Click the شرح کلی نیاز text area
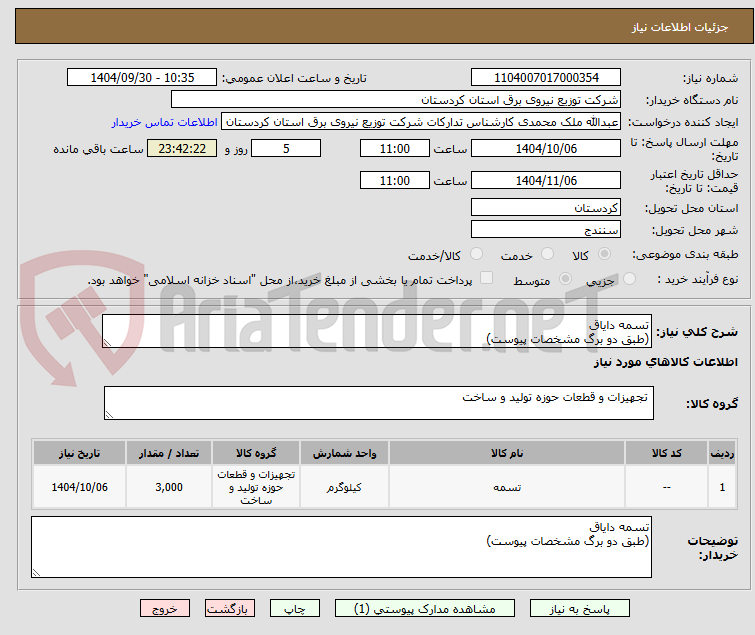This screenshot has height=635, width=755. 377,331
